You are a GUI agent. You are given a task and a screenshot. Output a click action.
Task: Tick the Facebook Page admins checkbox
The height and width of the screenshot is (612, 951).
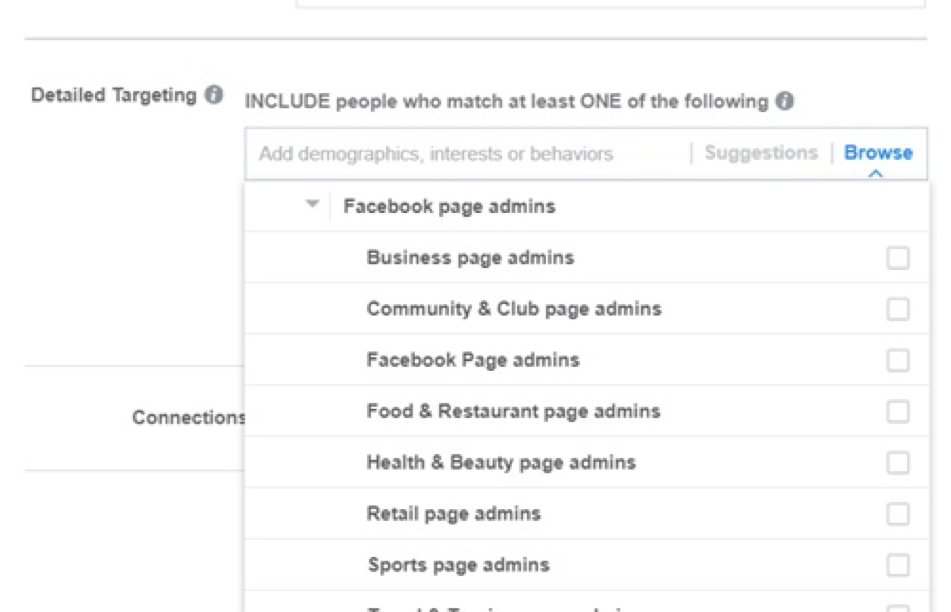898,360
